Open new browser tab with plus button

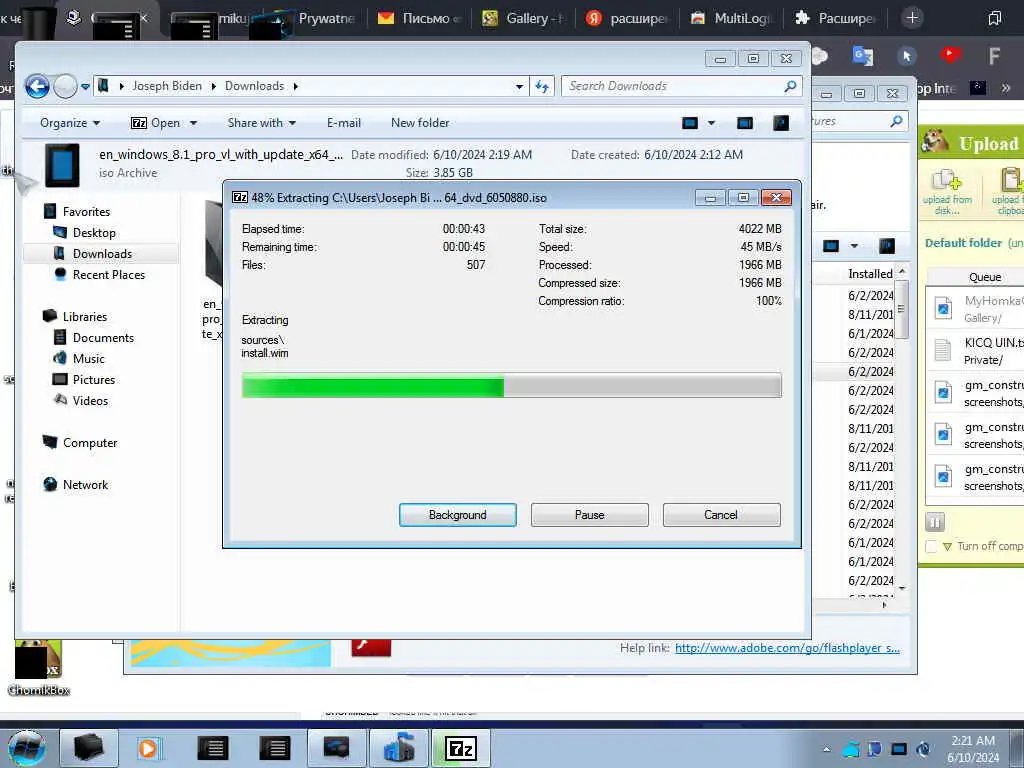coord(912,18)
